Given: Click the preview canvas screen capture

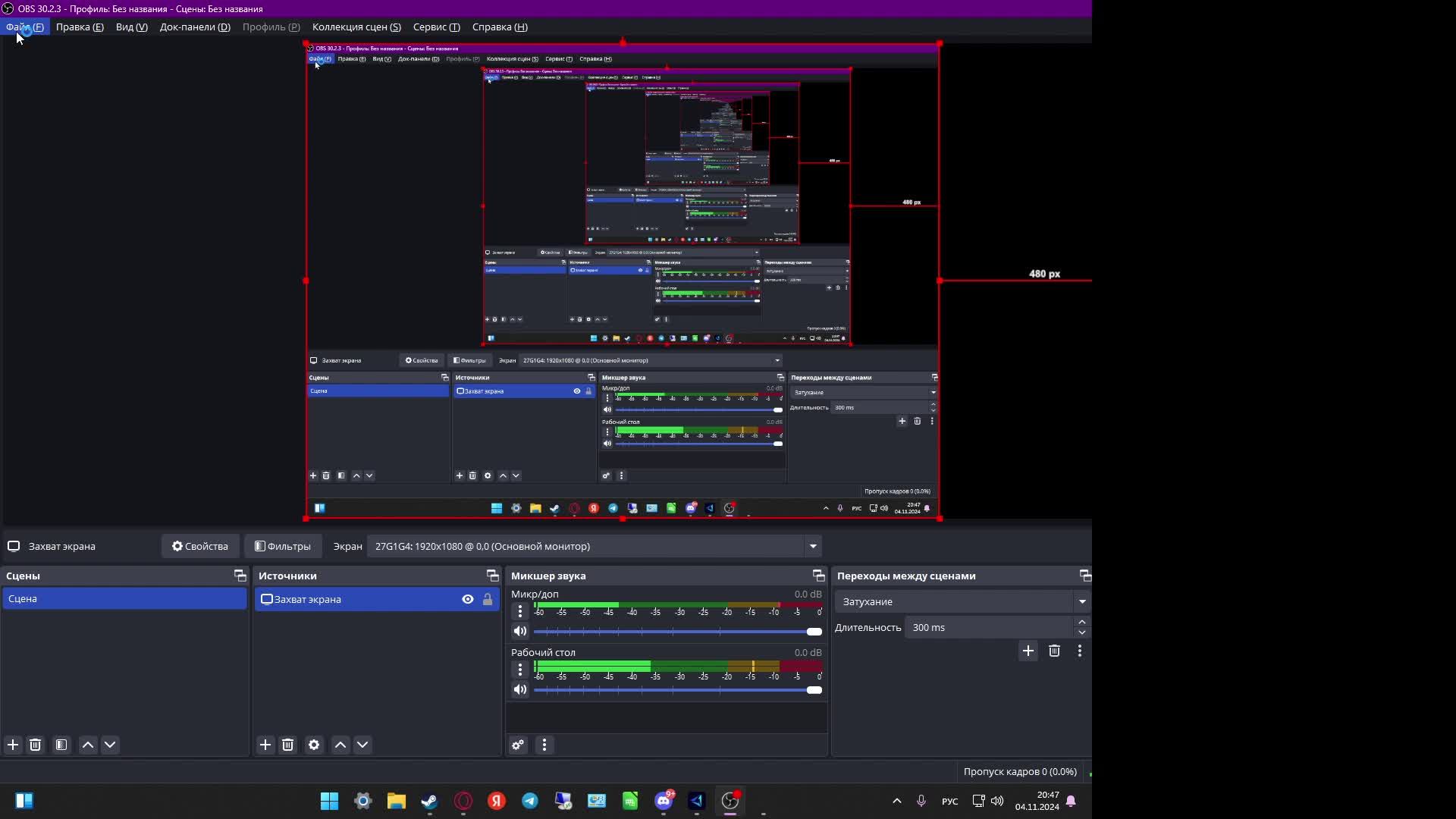Looking at the screenshot, I should (623, 281).
